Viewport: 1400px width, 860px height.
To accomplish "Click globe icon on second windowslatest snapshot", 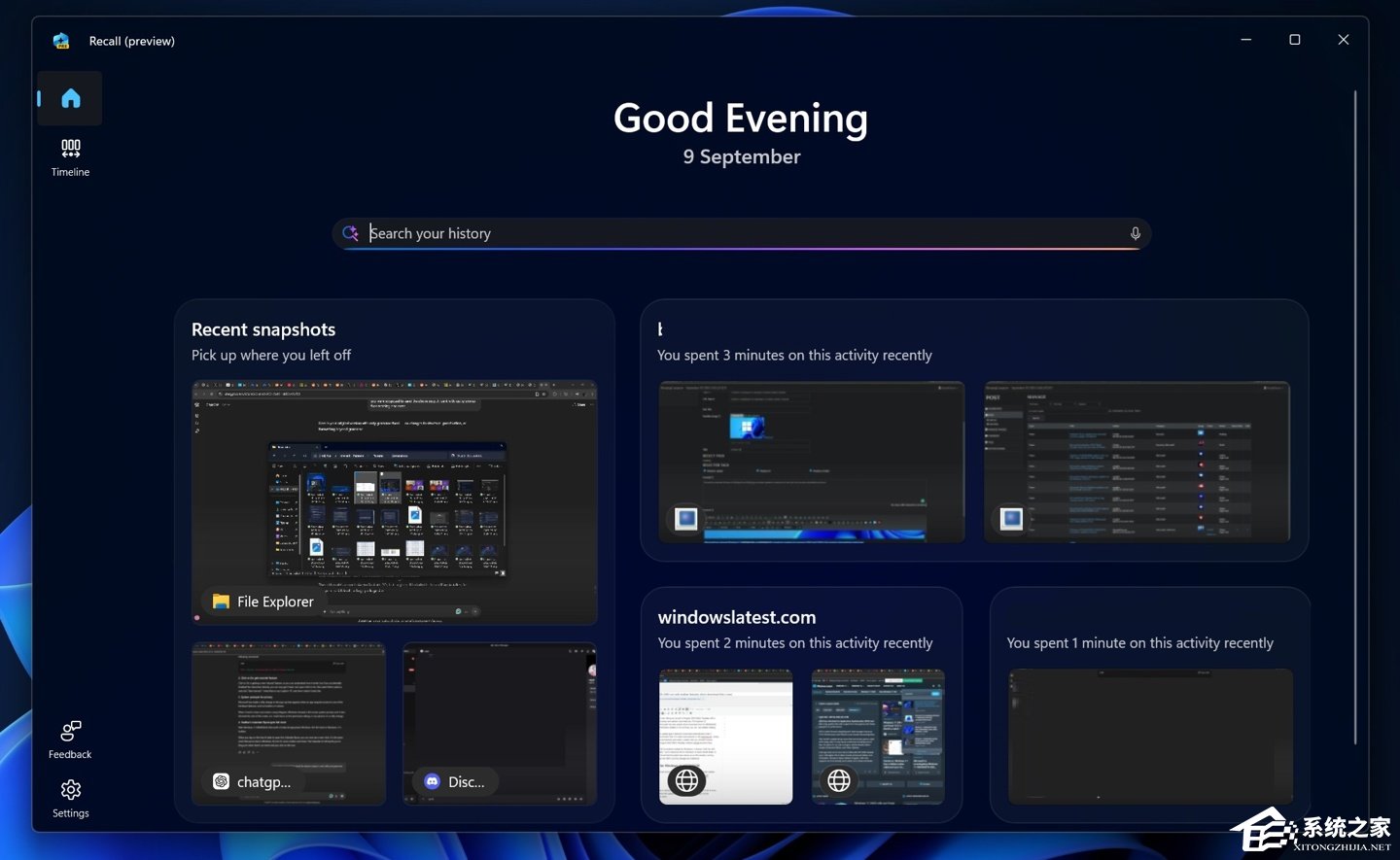I will point(839,780).
